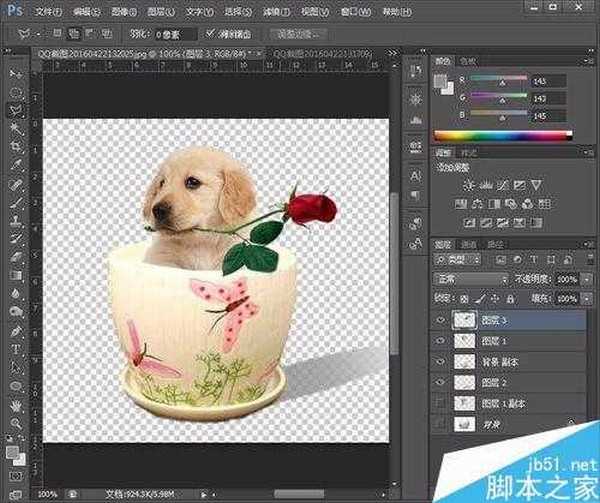Hide the 背景 副本 layer using its eye icon
This screenshot has width=600, height=503.
pyautogui.click(x=442, y=361)
